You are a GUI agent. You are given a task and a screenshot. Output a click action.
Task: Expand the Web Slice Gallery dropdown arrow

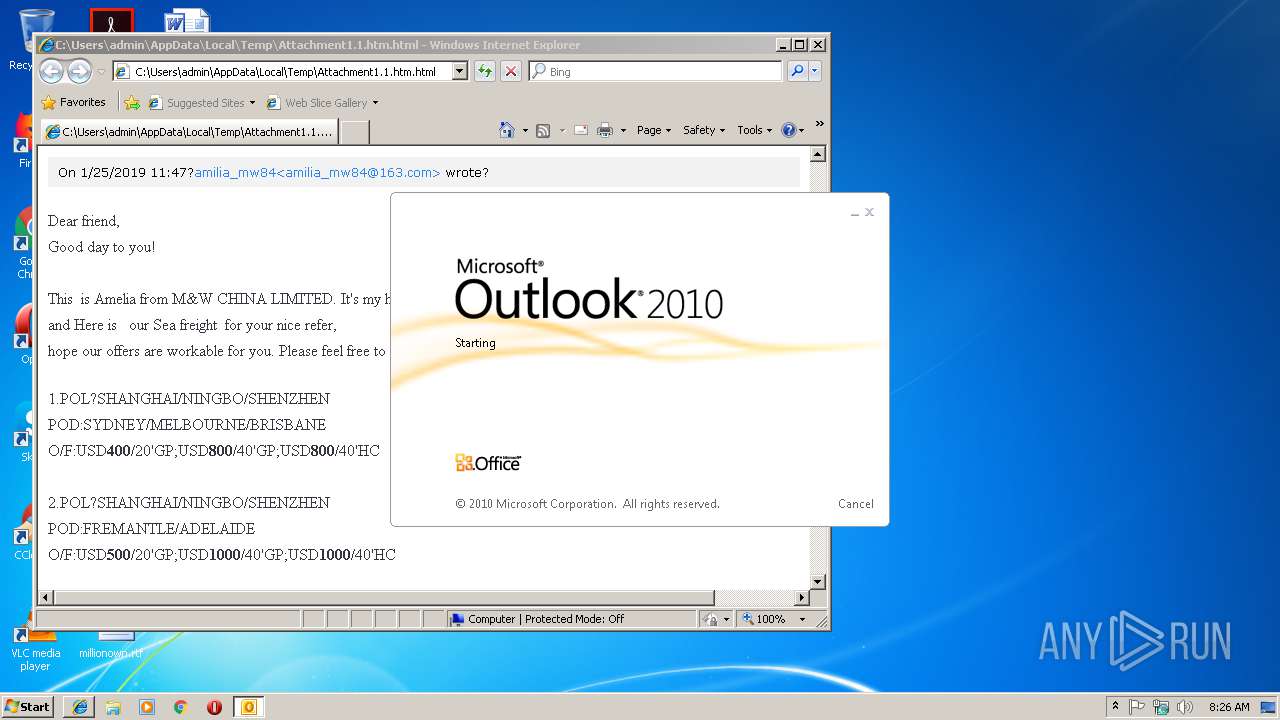[375, 102]
